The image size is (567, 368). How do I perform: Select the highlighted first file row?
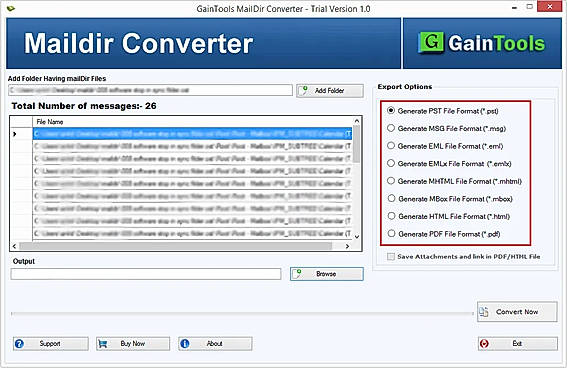tap(192, 134)
